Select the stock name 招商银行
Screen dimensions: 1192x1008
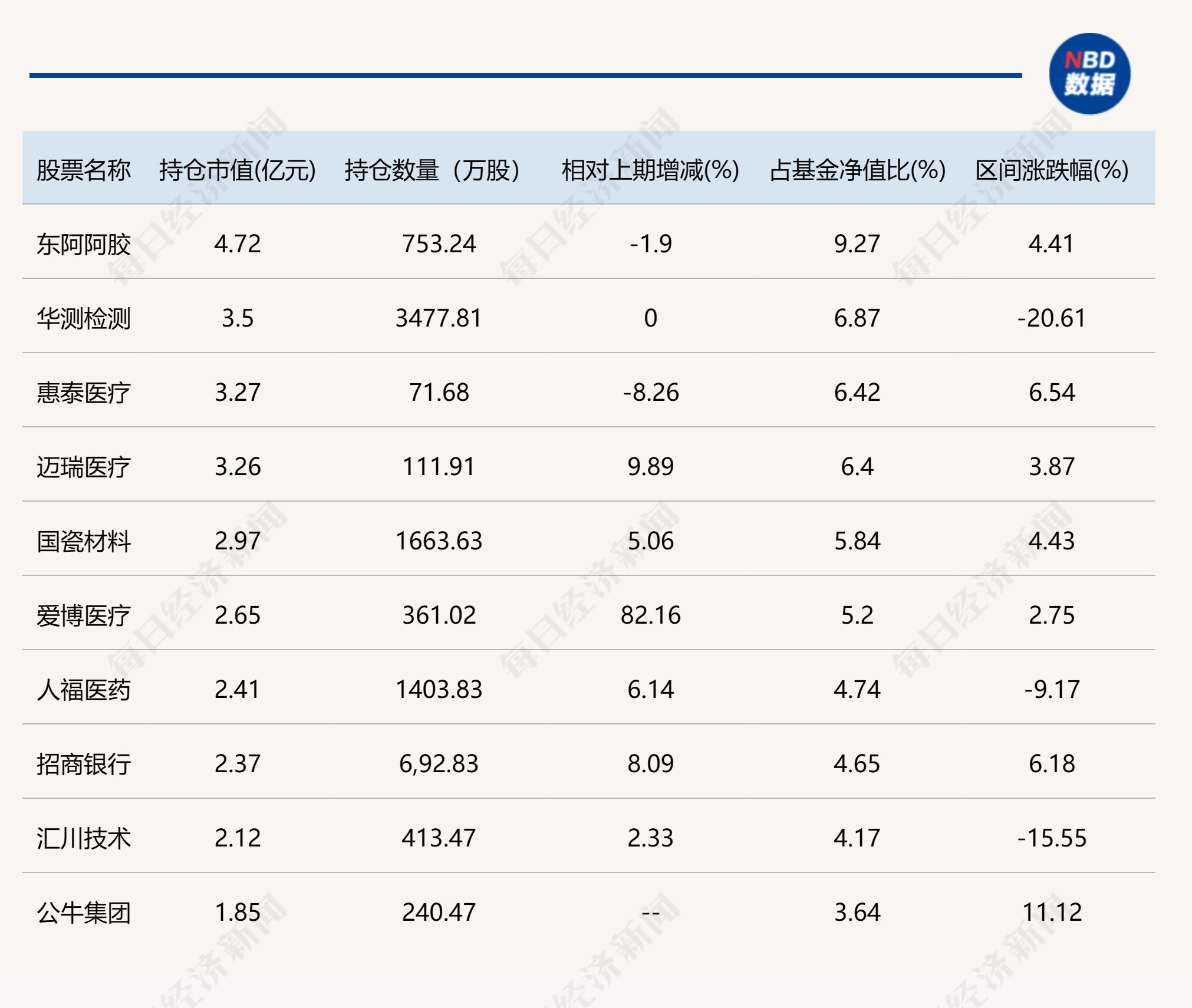coord(84,764)
